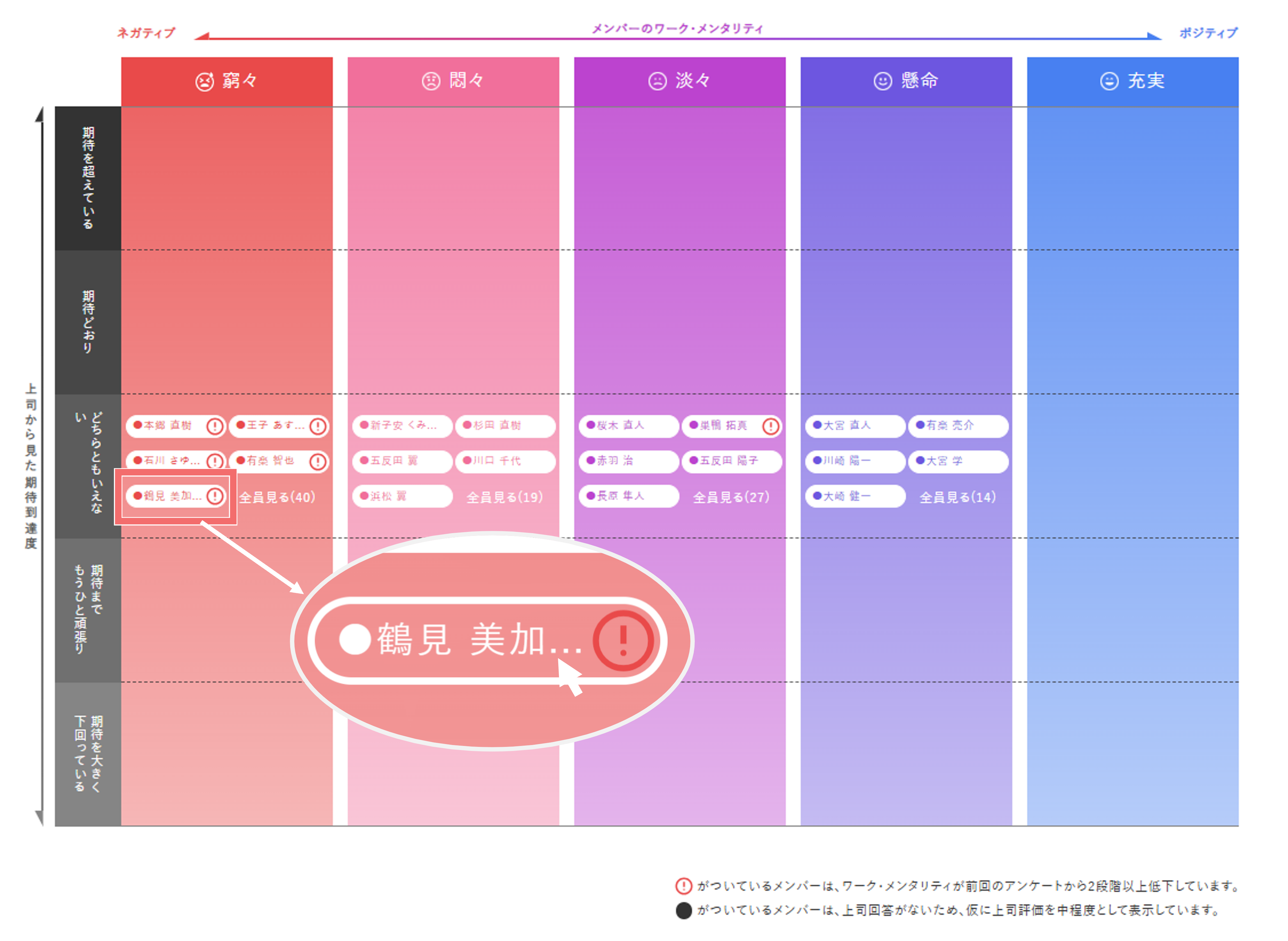Click the ネガティブ axis label

(x=146, y=33)
